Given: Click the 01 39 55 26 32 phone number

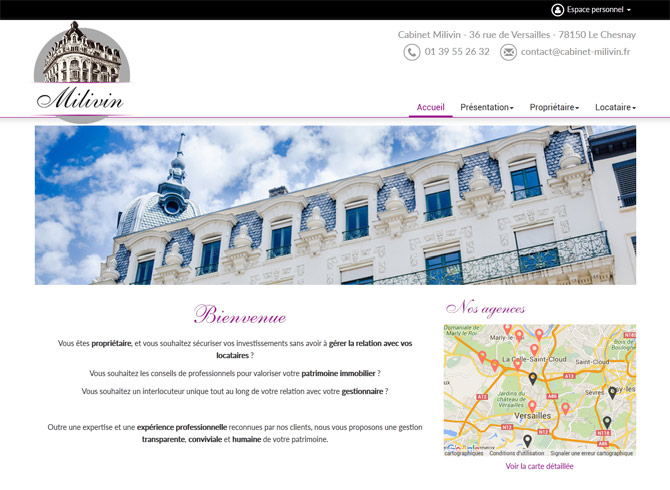Looking at the screenshot, I should pos(457,52).
